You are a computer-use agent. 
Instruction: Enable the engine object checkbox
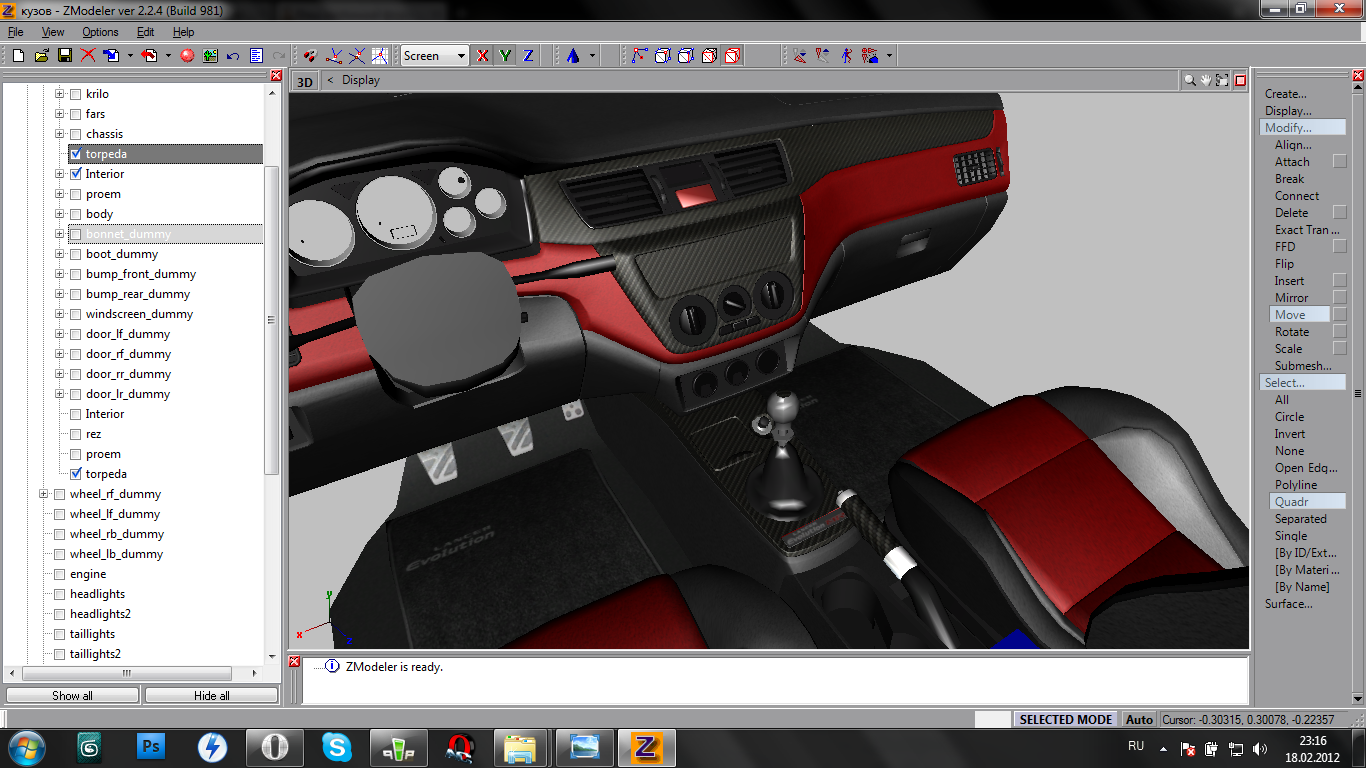click(x=59, y=574)
